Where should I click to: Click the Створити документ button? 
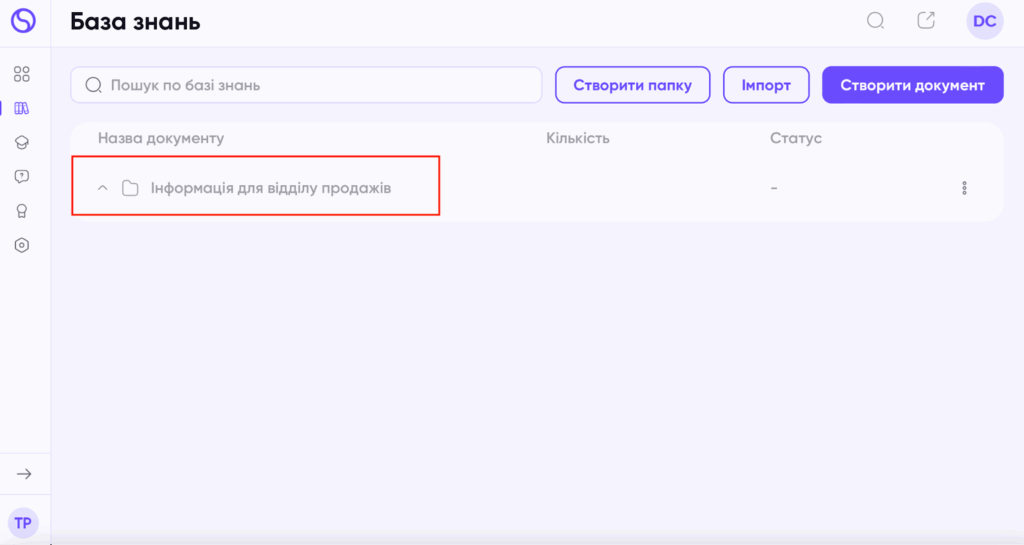[913, 85]
